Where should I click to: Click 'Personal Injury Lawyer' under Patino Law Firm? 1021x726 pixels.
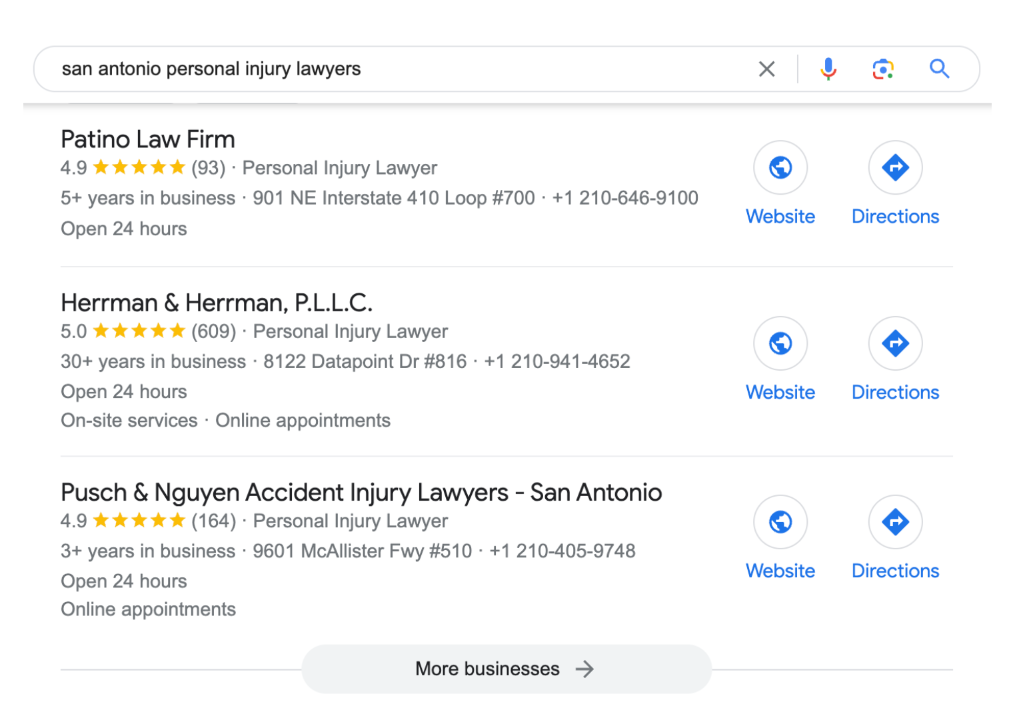(339, 168)
